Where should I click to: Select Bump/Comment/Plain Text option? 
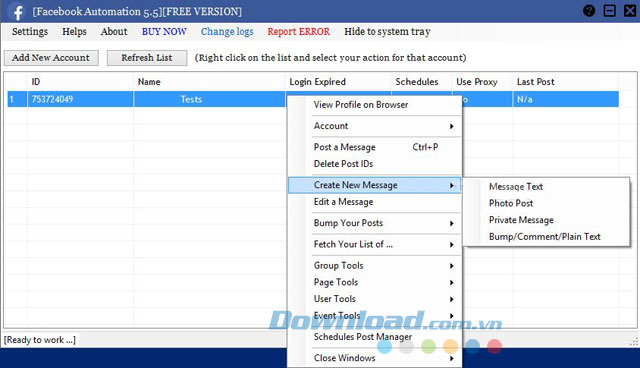(547, 237)
